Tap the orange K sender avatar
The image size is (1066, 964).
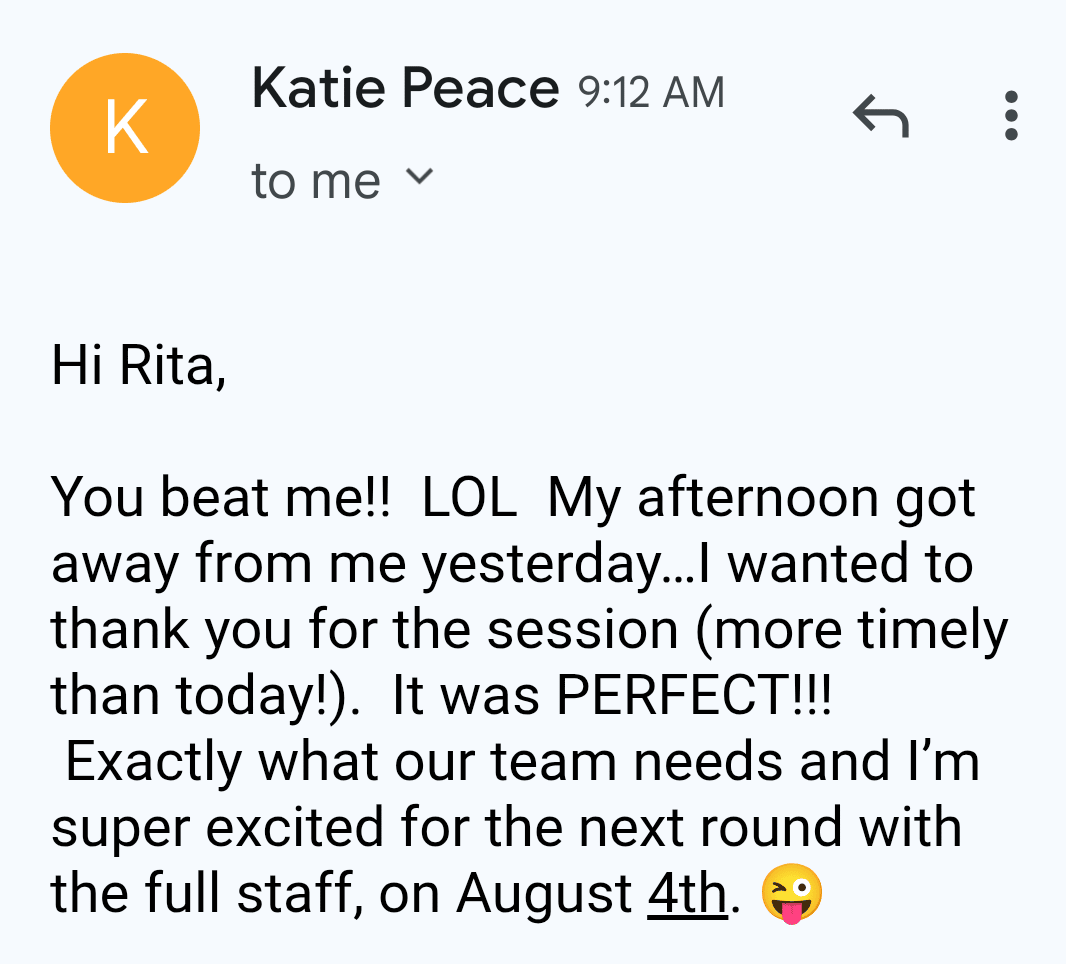125,128
